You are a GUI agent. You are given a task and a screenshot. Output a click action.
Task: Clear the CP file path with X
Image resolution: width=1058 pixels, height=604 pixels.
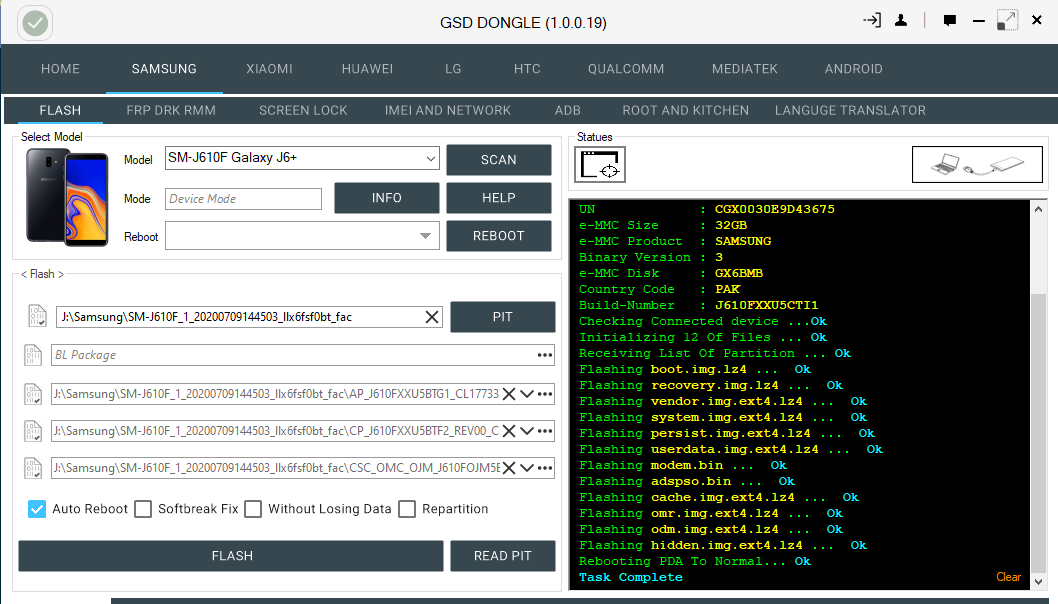pyautogui.click(x=509, y=431)
